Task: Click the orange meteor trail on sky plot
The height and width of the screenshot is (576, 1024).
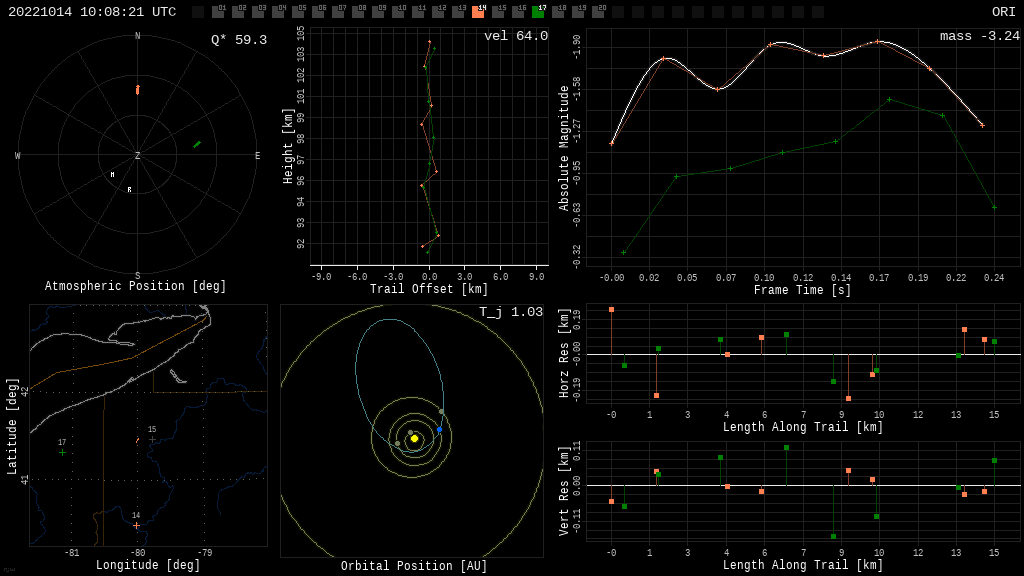Action: 138,90
